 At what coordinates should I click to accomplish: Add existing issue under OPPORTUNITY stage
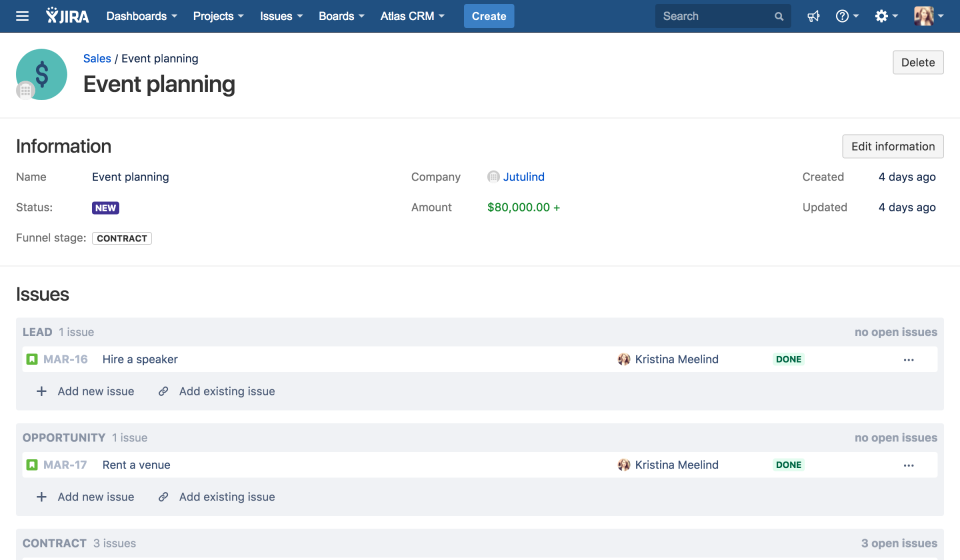click(217, 497)
